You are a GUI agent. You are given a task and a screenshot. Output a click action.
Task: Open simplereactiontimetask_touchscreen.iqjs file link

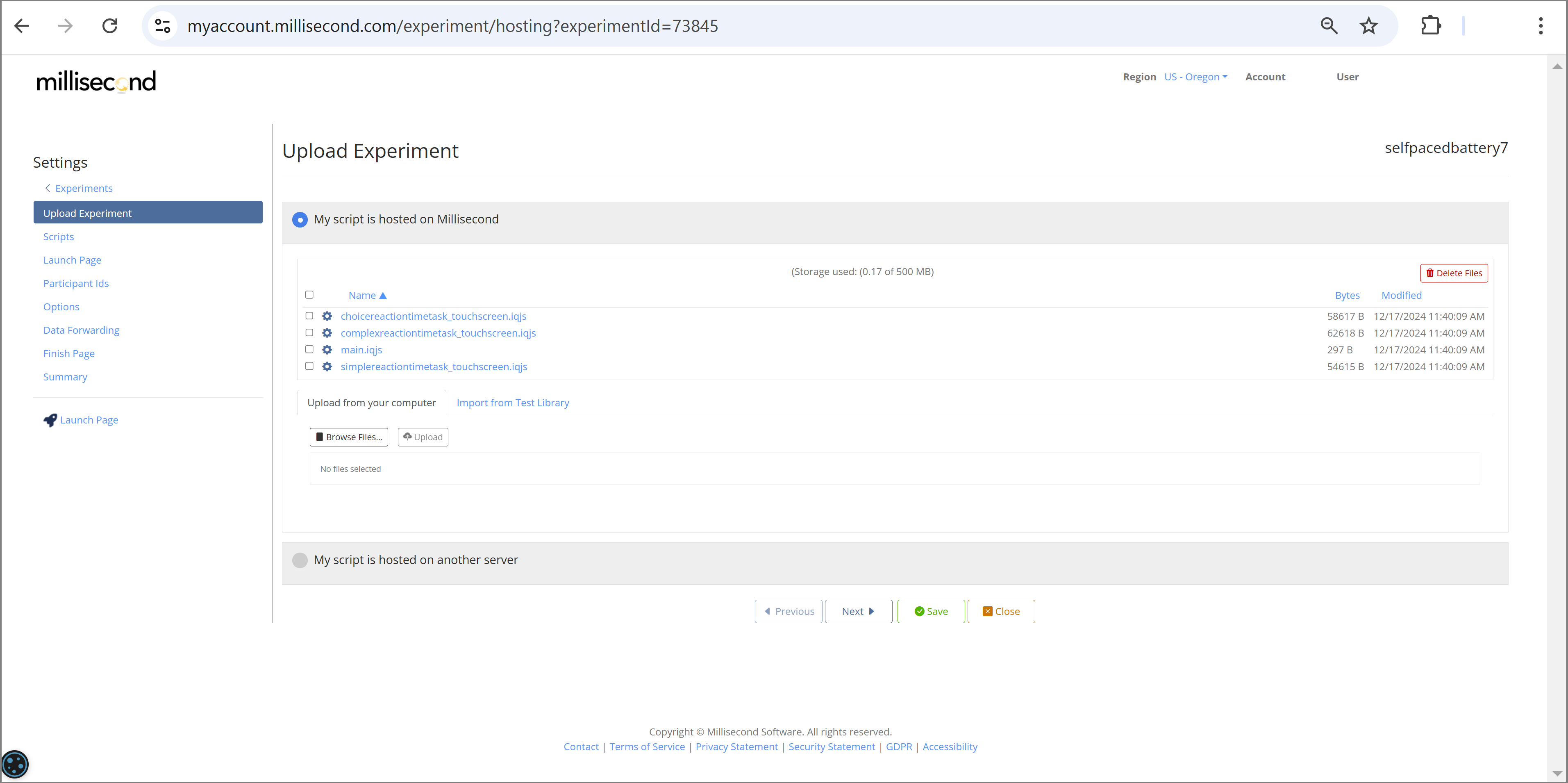(434, 367)
